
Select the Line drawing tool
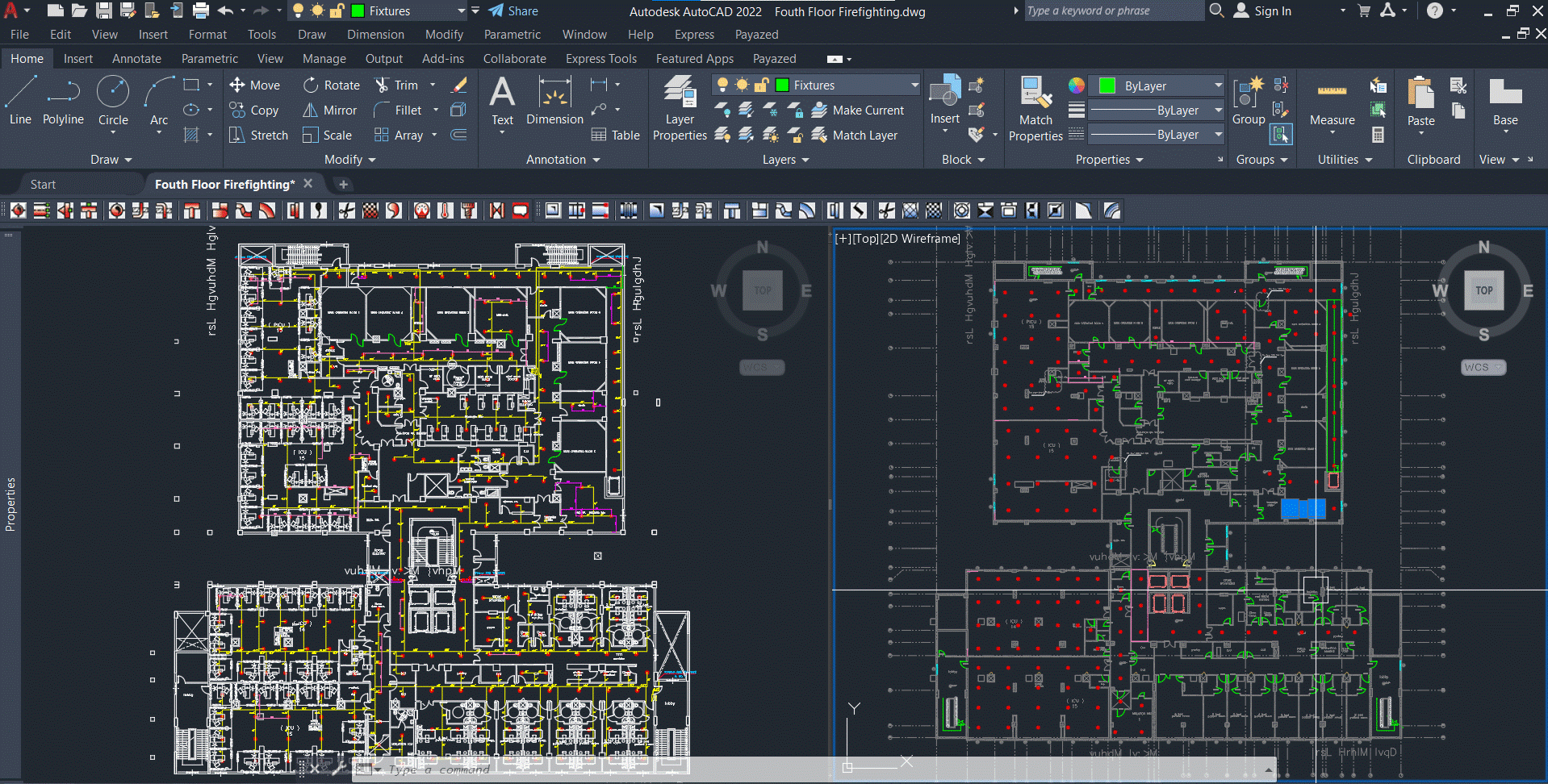(x=20, y=100)
